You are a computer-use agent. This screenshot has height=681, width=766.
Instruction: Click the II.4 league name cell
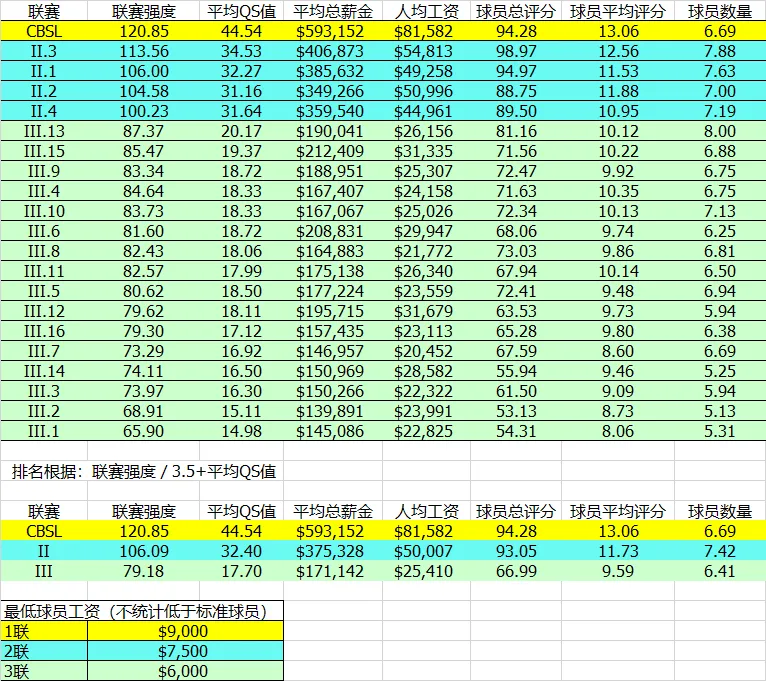tap(44, 110)
